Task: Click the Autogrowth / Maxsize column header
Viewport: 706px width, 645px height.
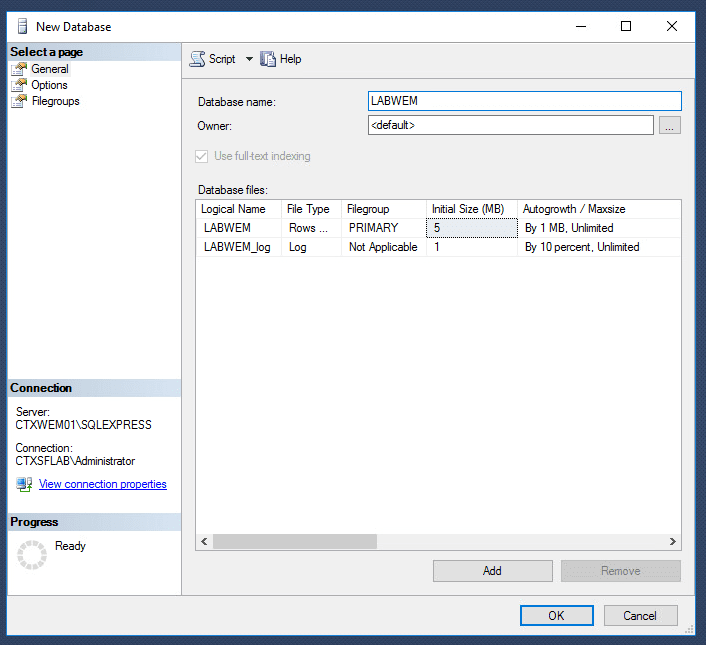Action: tap(599, 209)
